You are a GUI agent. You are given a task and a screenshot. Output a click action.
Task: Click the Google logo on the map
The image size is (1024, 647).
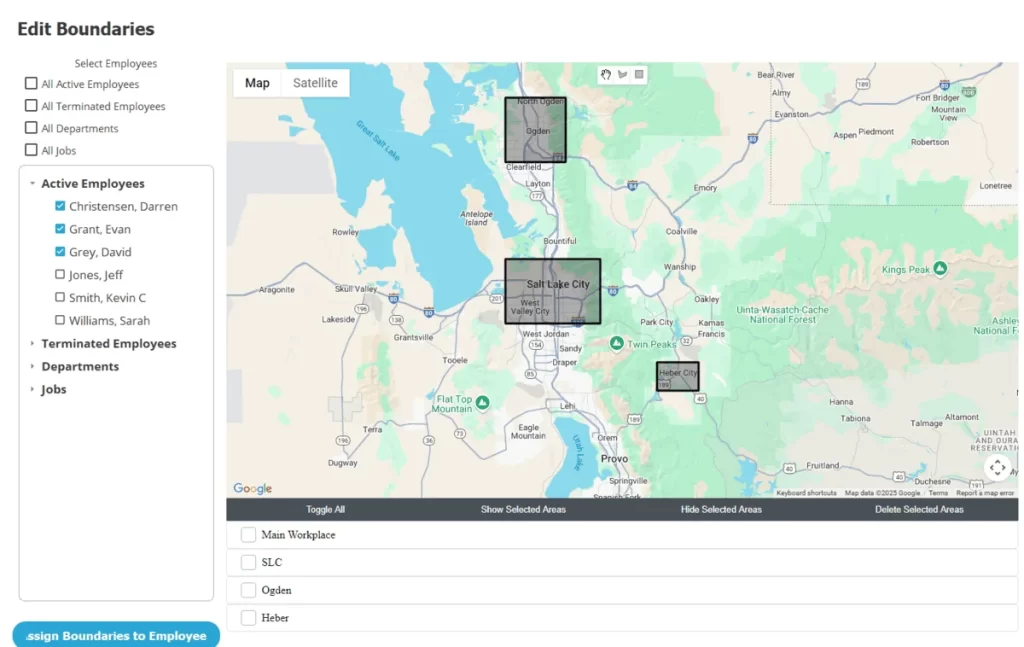251,488
